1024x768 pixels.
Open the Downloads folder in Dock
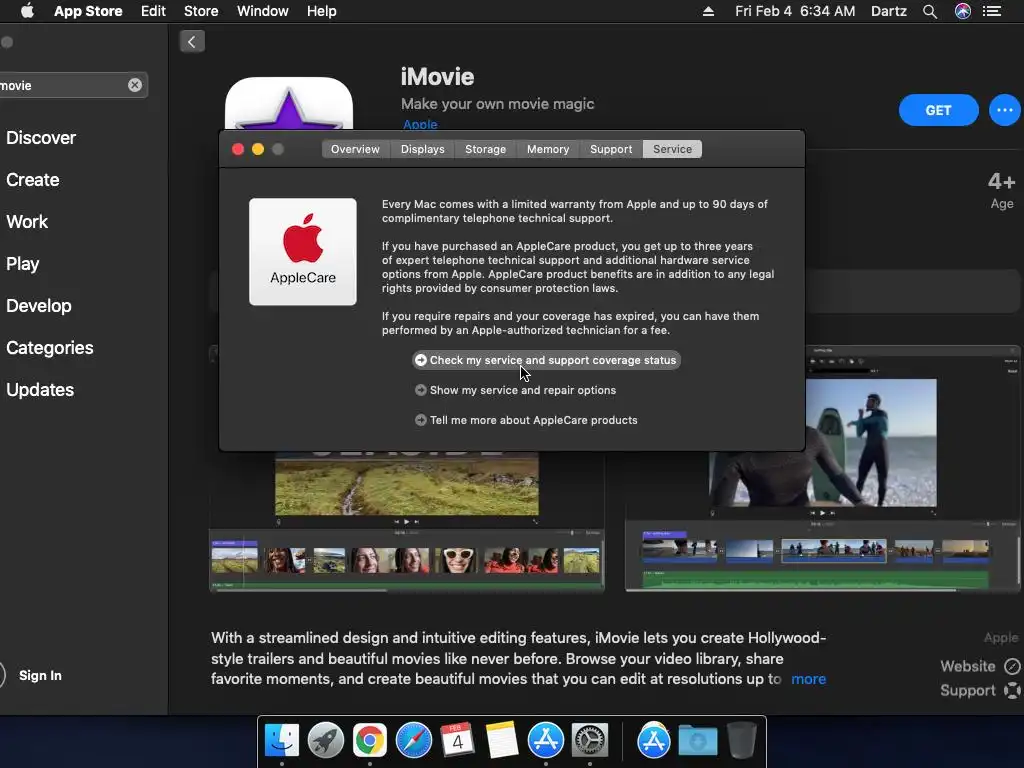coord(697,741)
